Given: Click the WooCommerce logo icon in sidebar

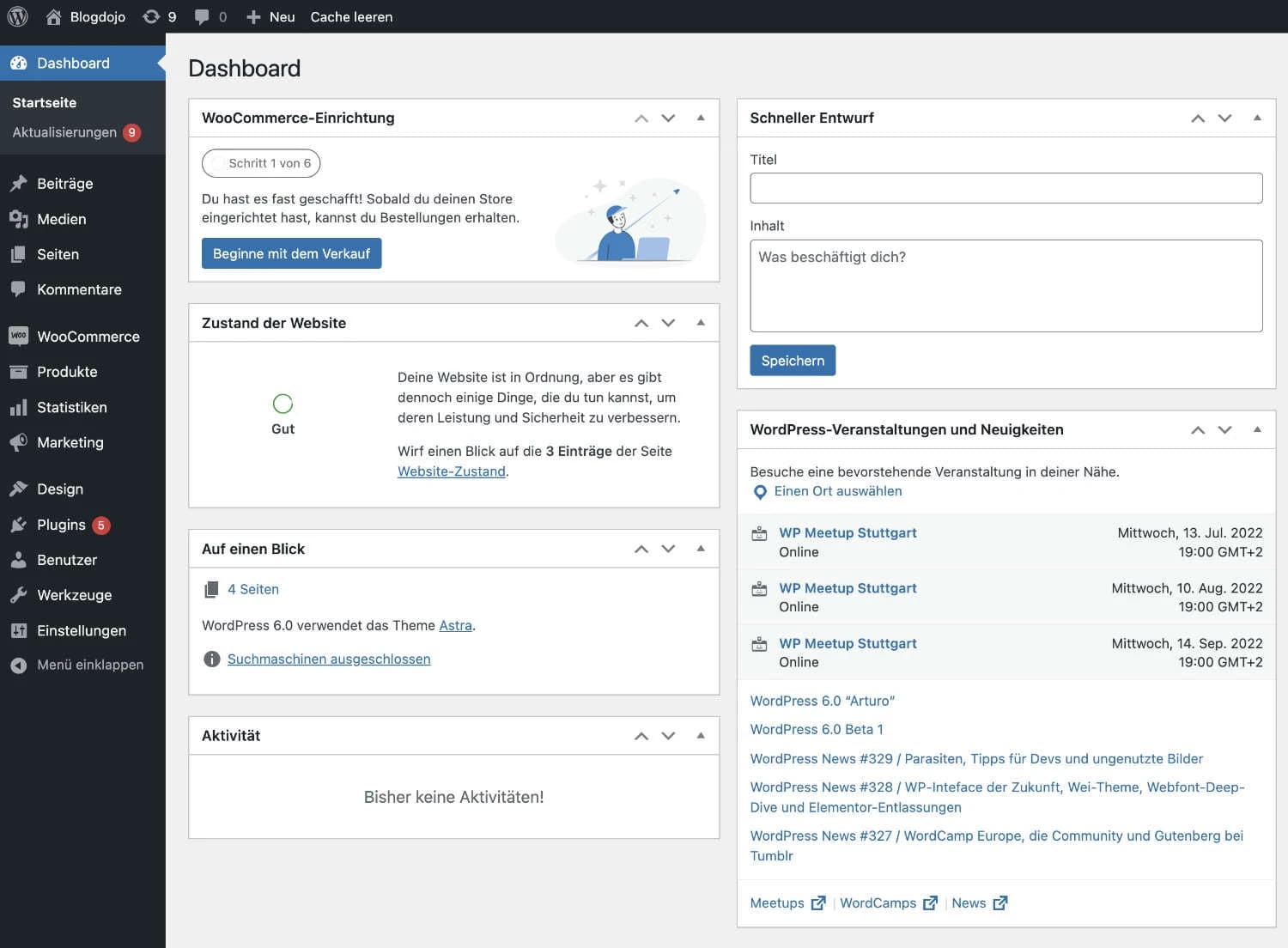Looking at the screenshot, I should [x=19, y=336].
